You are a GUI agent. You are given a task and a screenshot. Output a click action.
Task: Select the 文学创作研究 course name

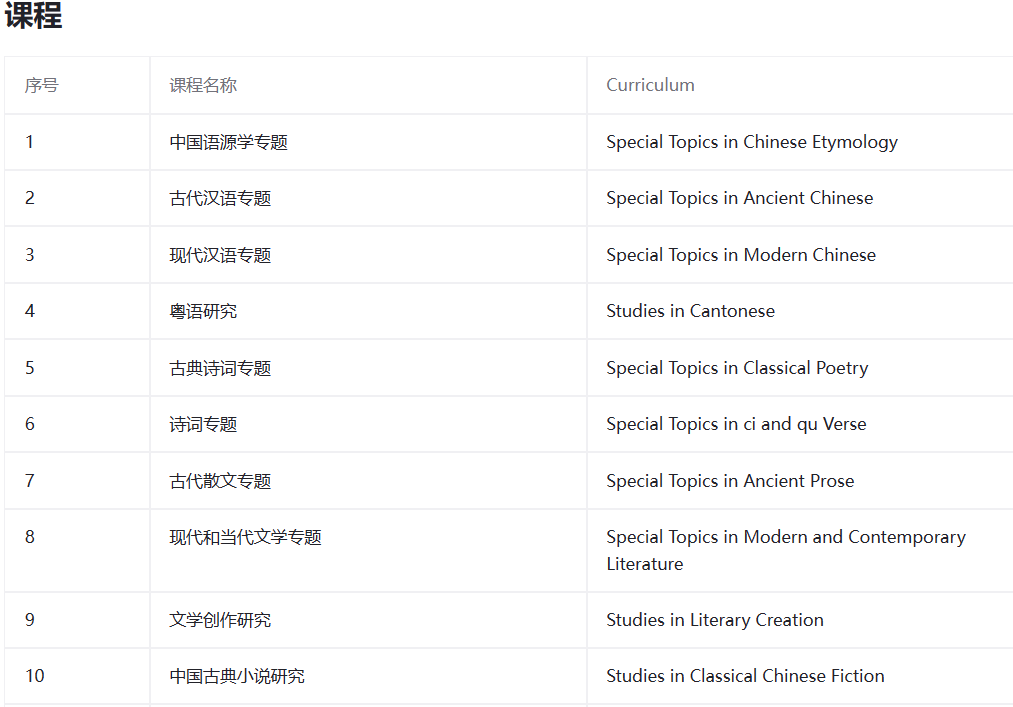(x=220, y=620)
